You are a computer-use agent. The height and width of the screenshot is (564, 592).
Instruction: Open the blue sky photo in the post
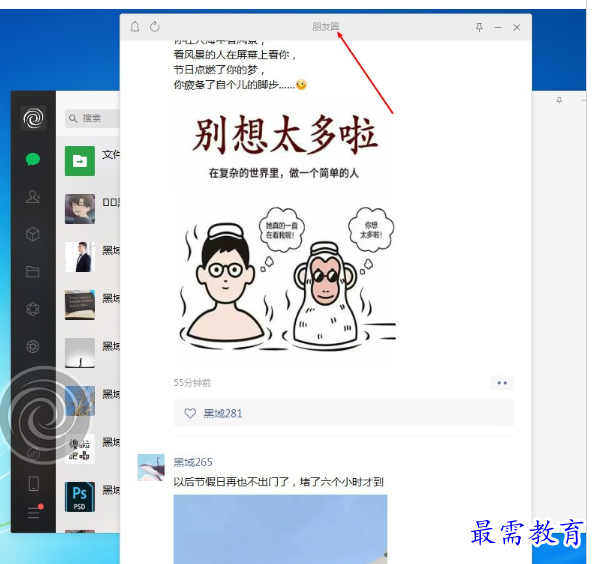[x=280, y=529]
